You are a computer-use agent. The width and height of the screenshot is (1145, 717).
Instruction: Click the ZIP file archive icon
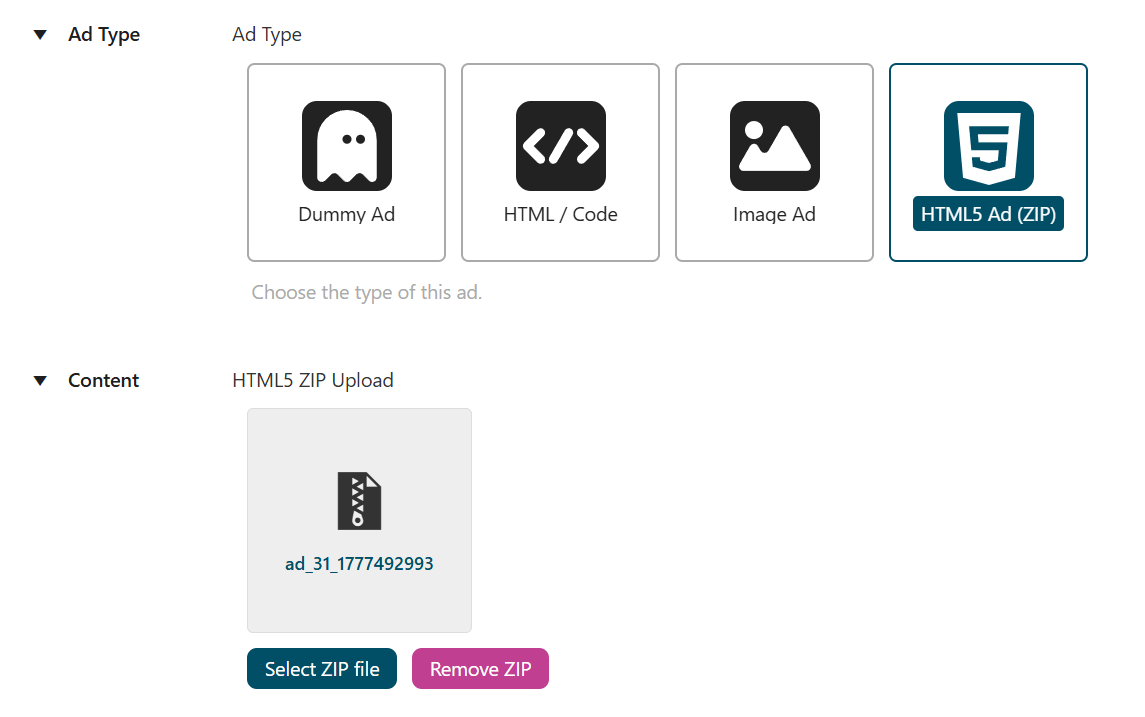(359, 501)
